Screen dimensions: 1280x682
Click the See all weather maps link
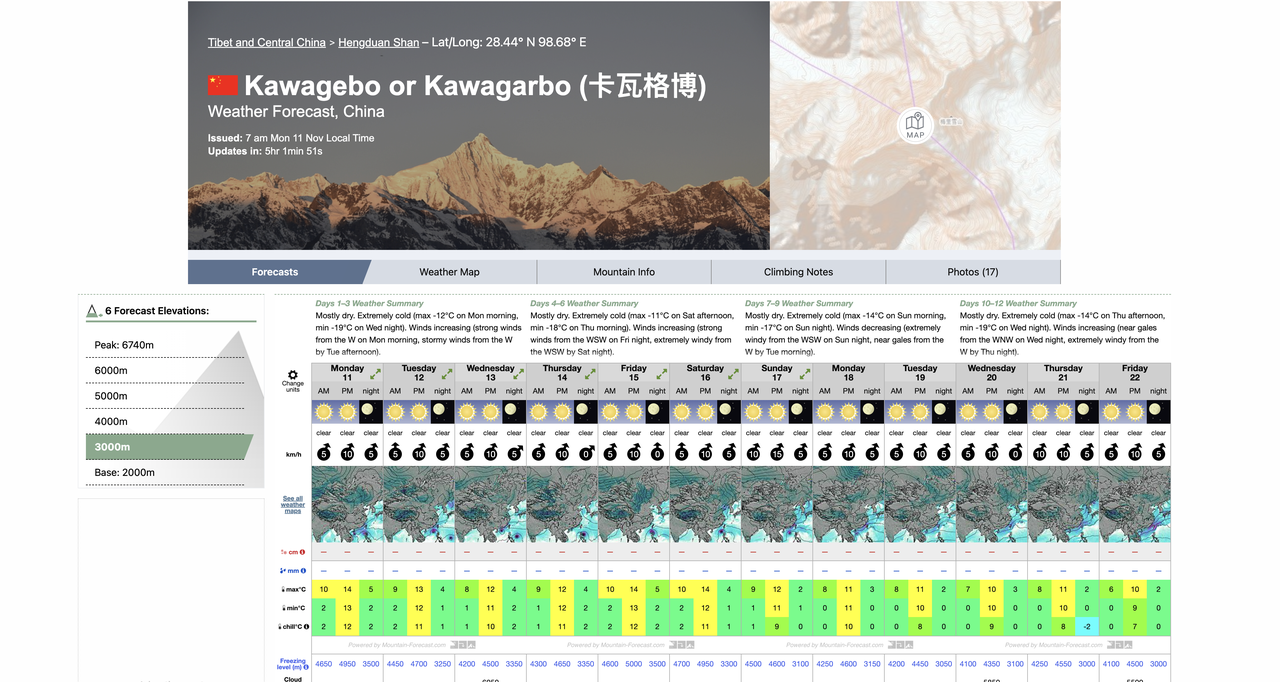292,504
